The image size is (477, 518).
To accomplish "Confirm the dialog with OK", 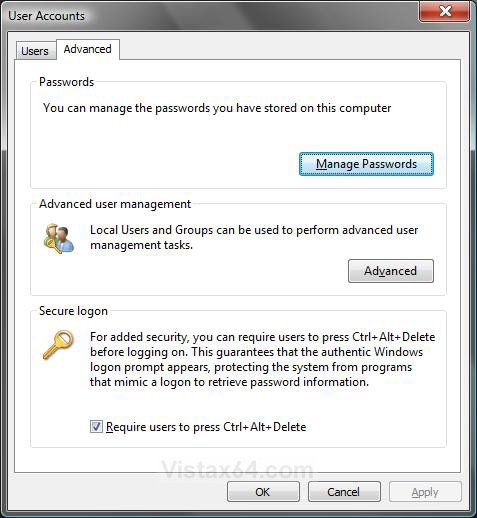I will pyautogui.click(x=263, y=492).
